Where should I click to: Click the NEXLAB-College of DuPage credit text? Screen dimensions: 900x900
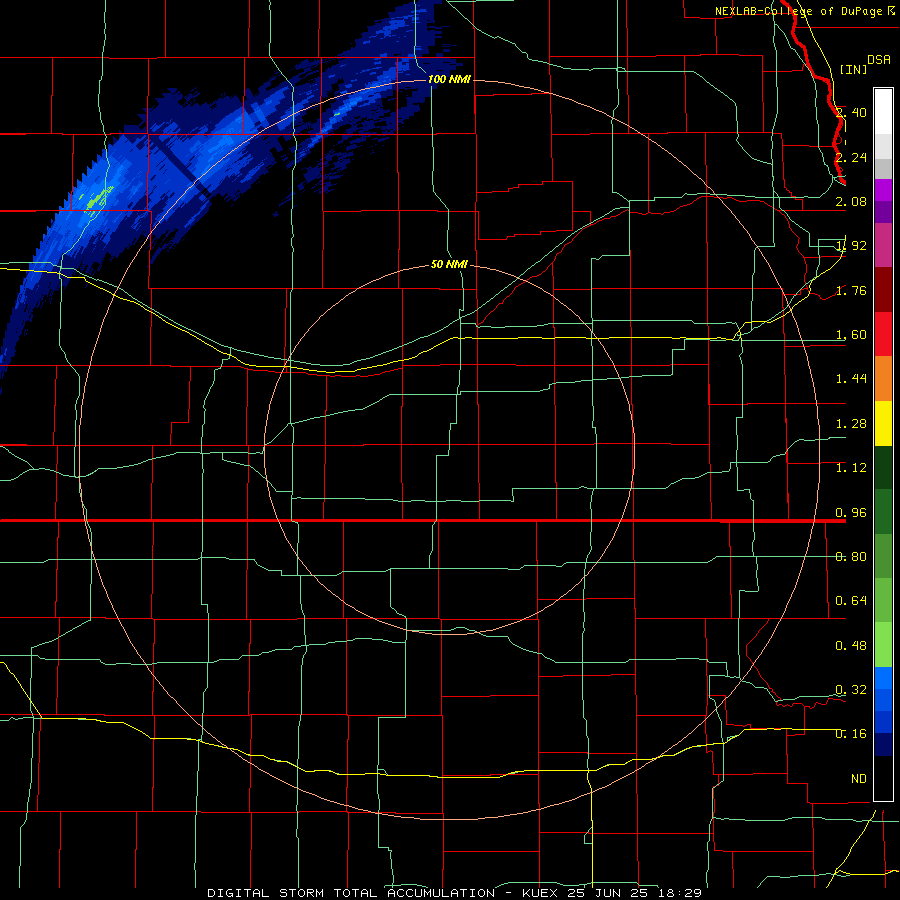[799, 11]
